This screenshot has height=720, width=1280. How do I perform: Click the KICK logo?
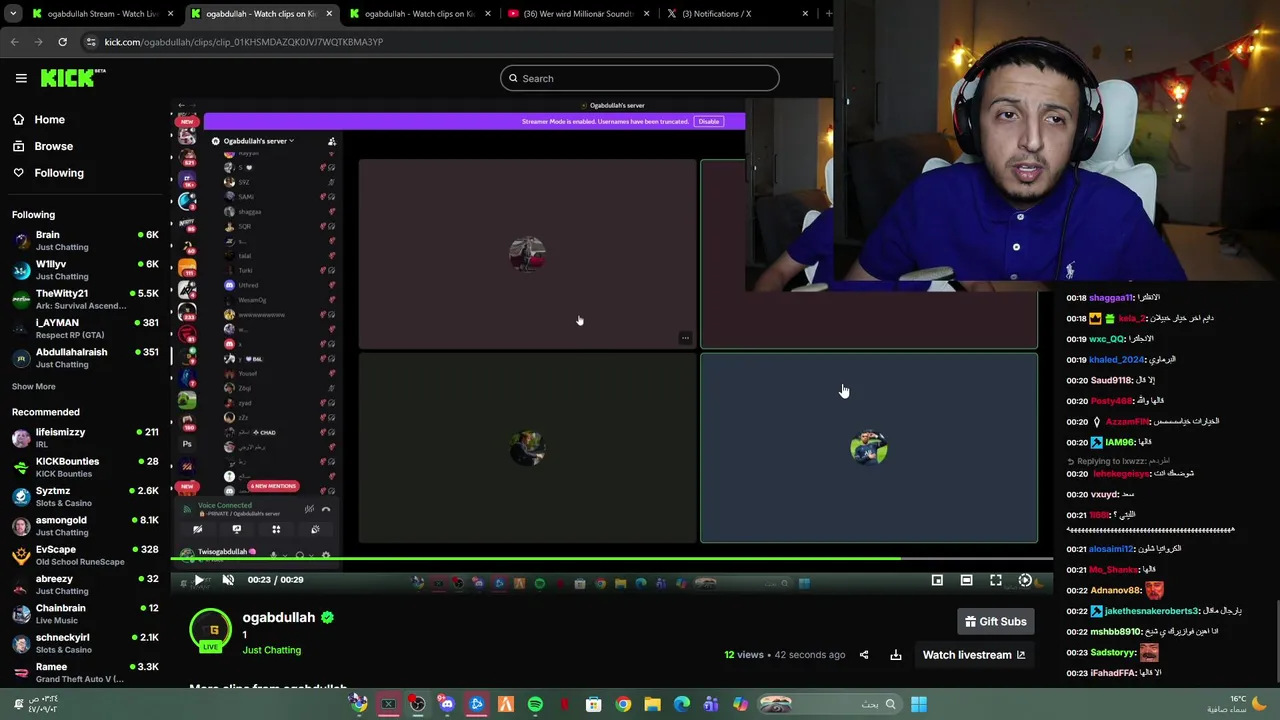point(72,78)
